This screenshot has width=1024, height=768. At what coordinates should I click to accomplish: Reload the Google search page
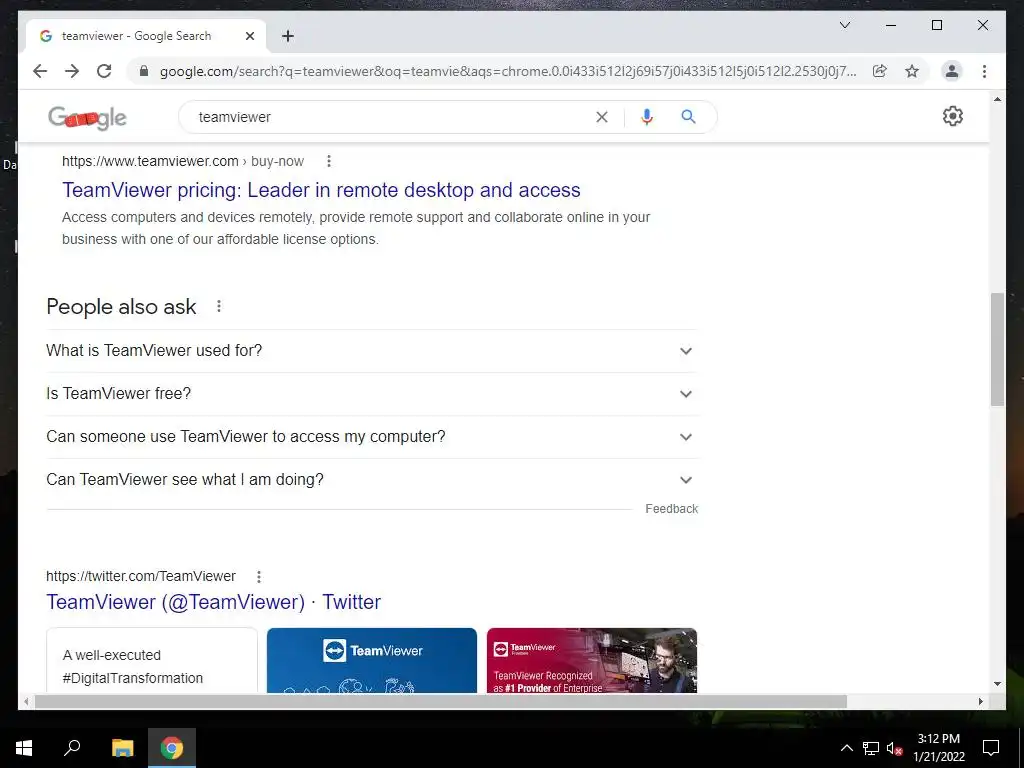[104, 71]
